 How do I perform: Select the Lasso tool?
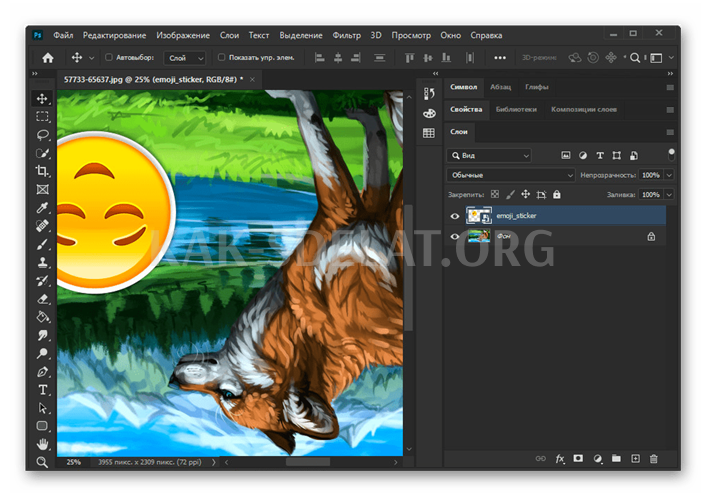(42, 135)
